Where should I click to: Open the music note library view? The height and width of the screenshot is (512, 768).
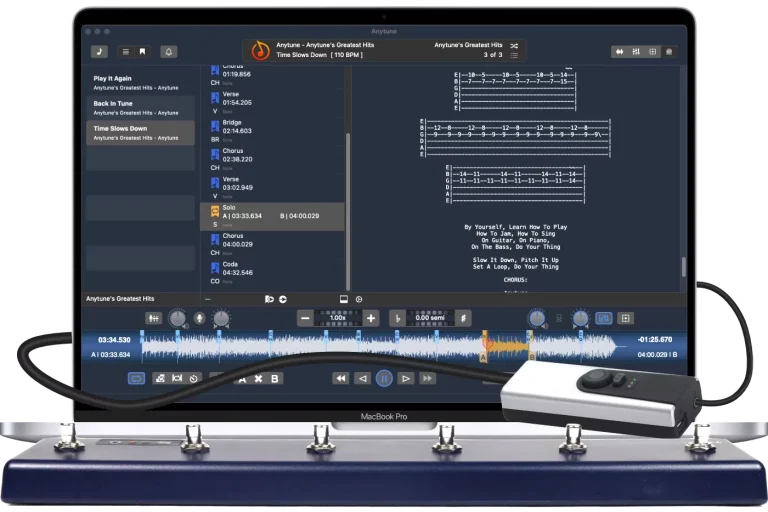tap(99, 51)
